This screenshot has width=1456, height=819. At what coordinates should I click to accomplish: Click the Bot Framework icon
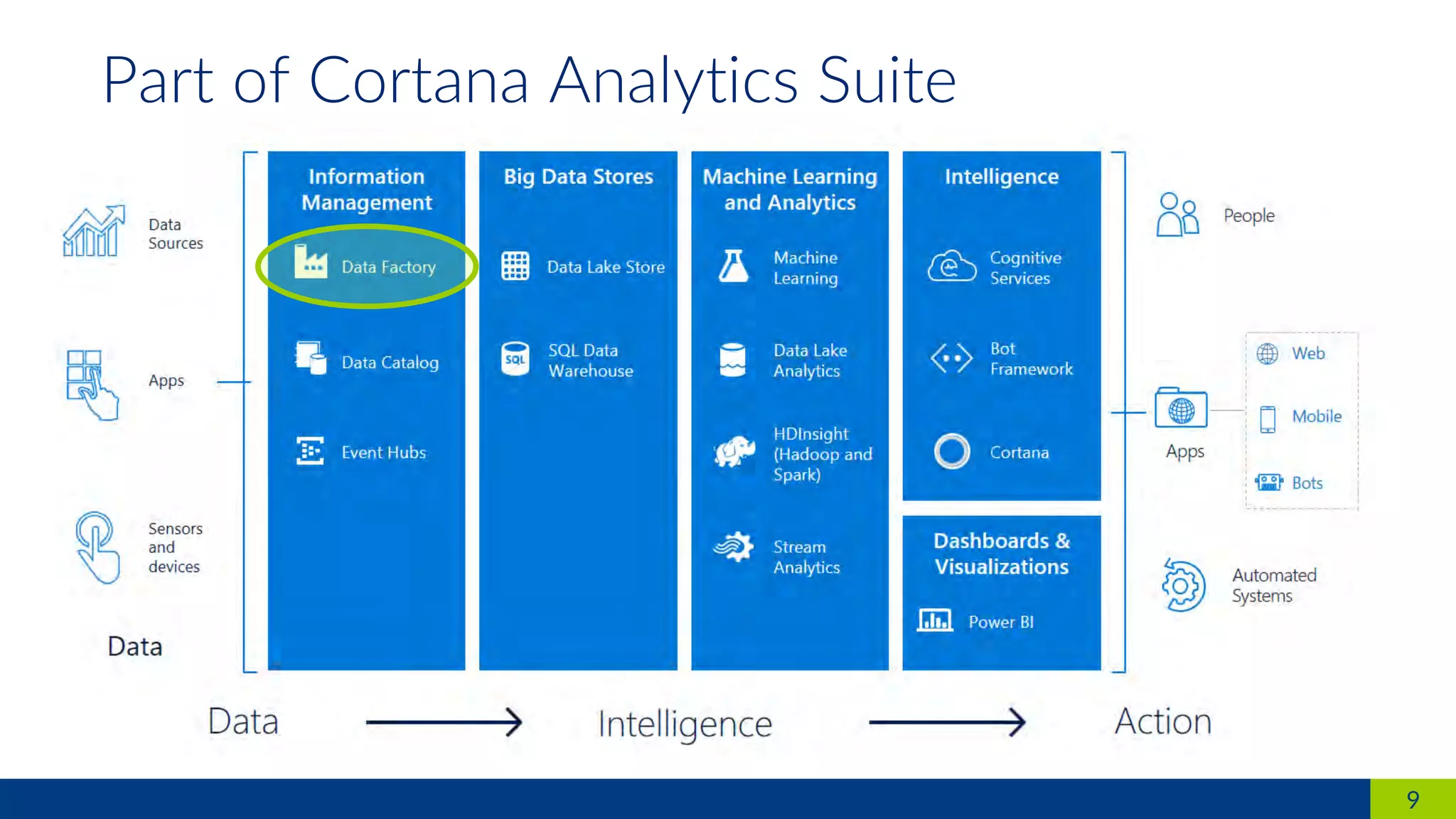pos(951,358)
